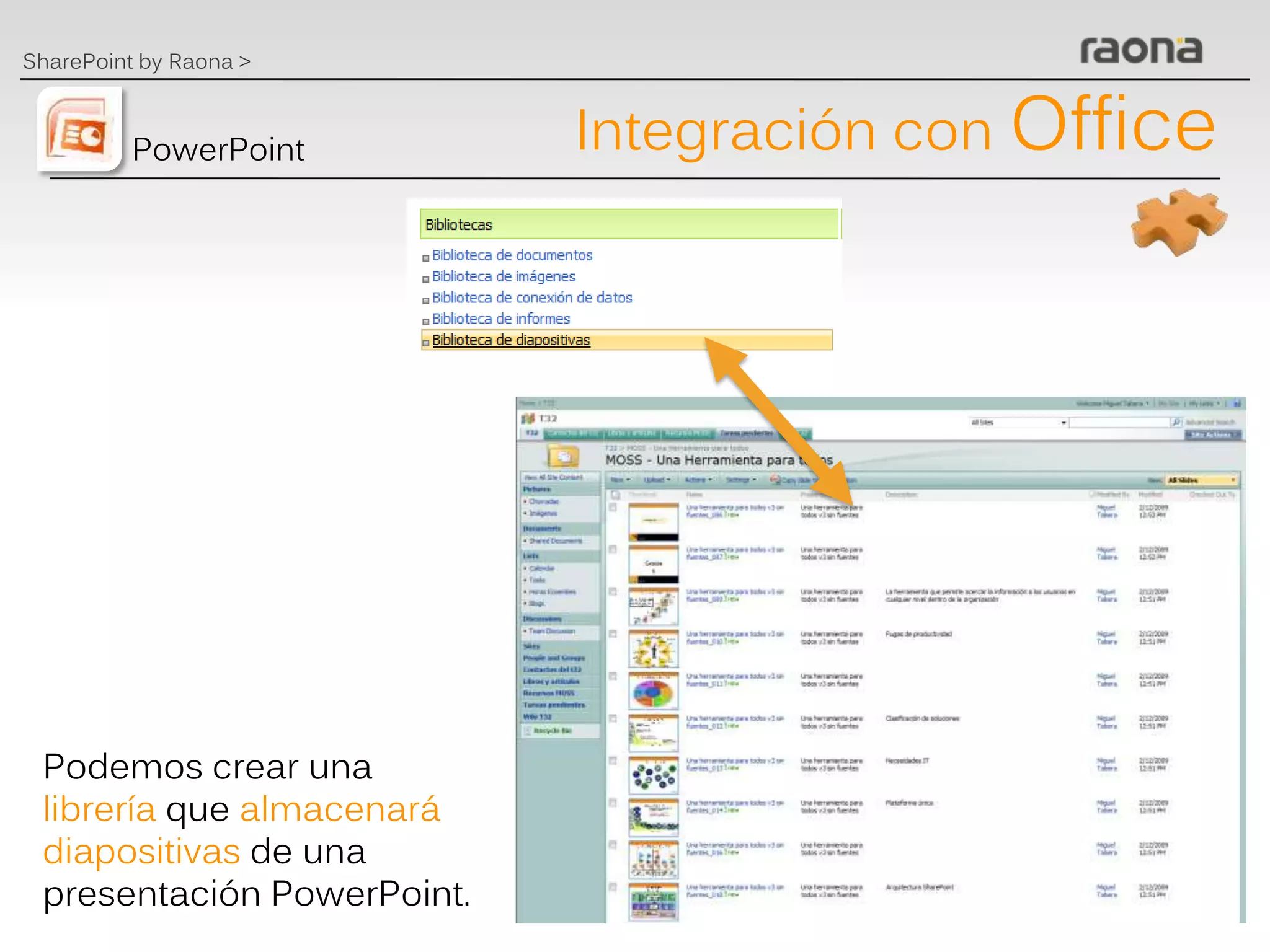Open the yellow radial diagram thumbnail
Viewport: 1270px width, 952px height.
pyautogui.click(x=653, y=650)
